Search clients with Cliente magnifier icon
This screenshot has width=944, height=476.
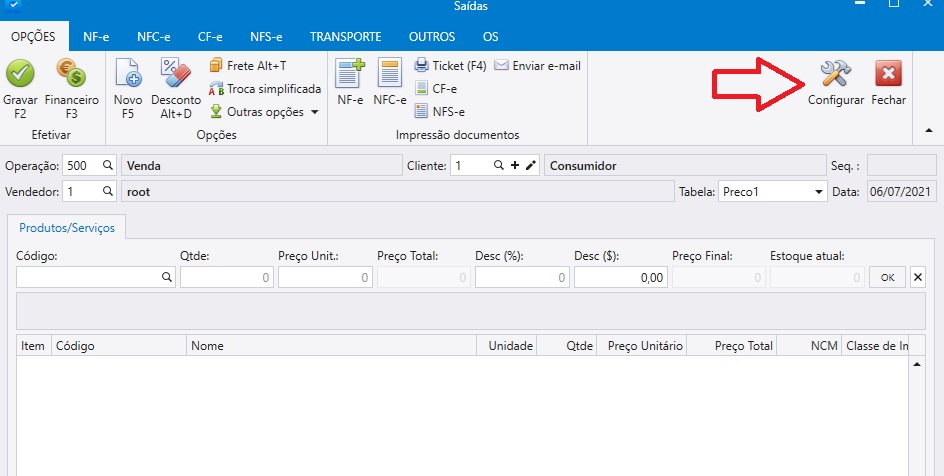point(498,165)
